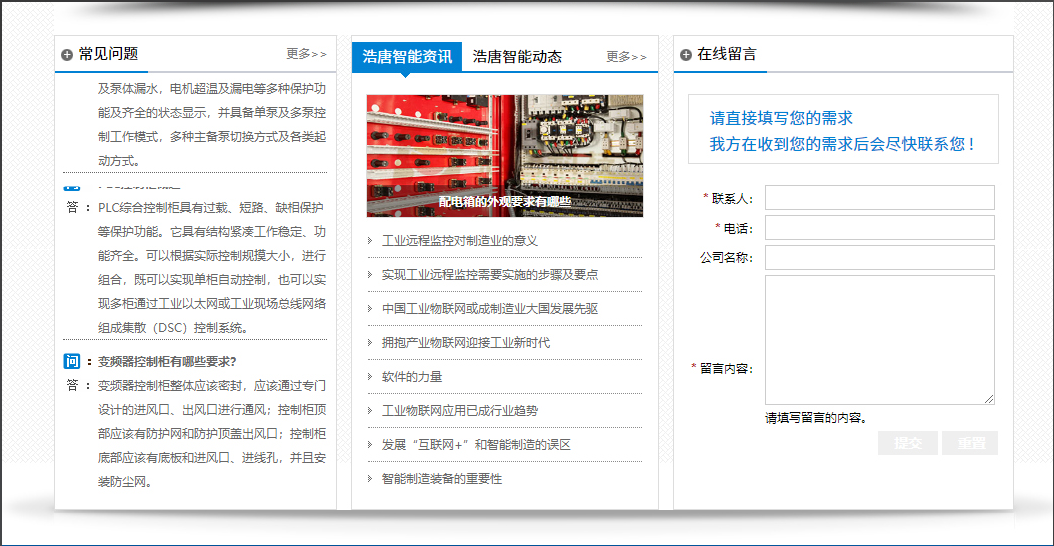Open 更多>> in the news panel

626,57
